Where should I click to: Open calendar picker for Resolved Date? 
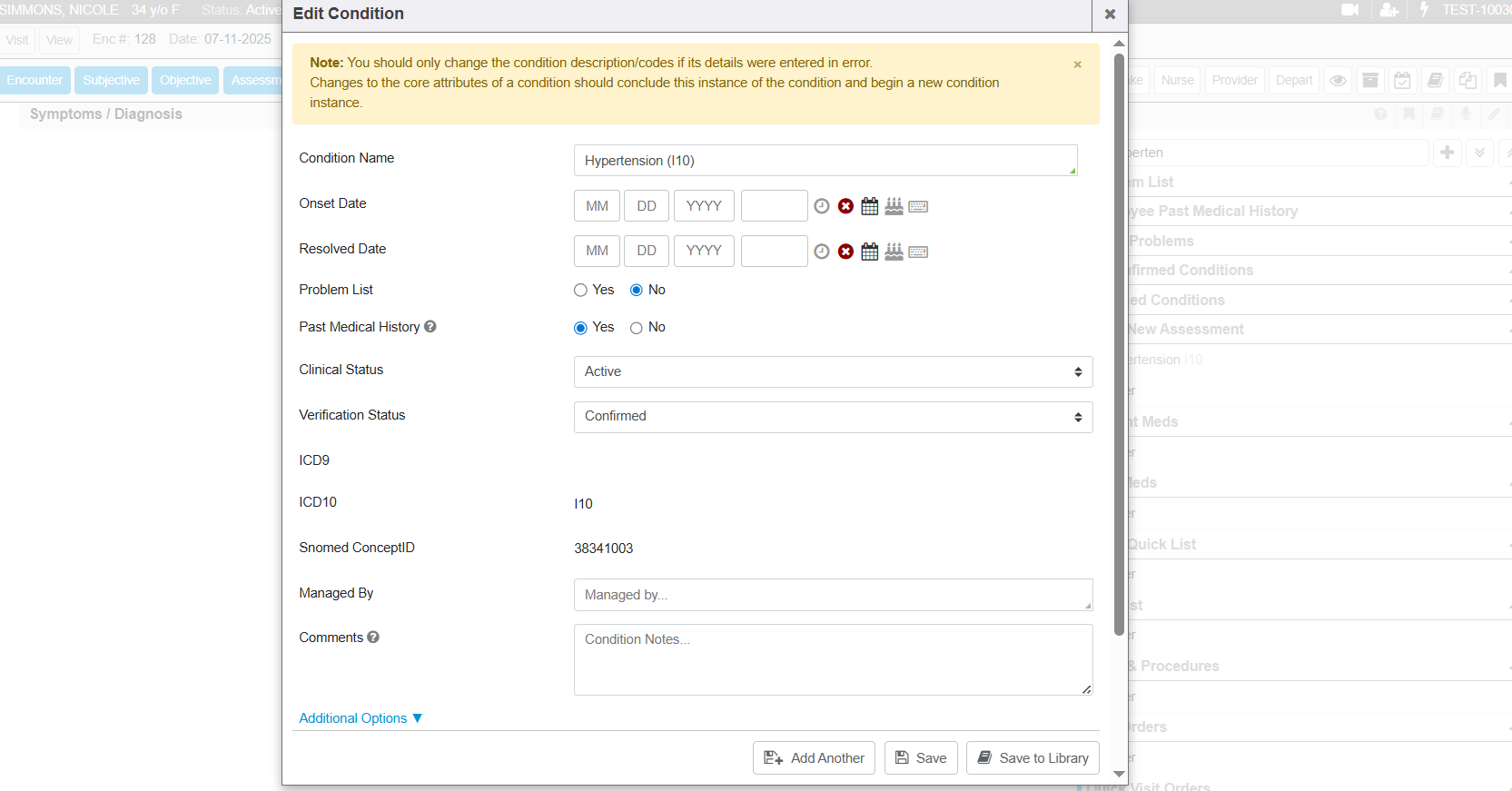click(x=869, y=252)
